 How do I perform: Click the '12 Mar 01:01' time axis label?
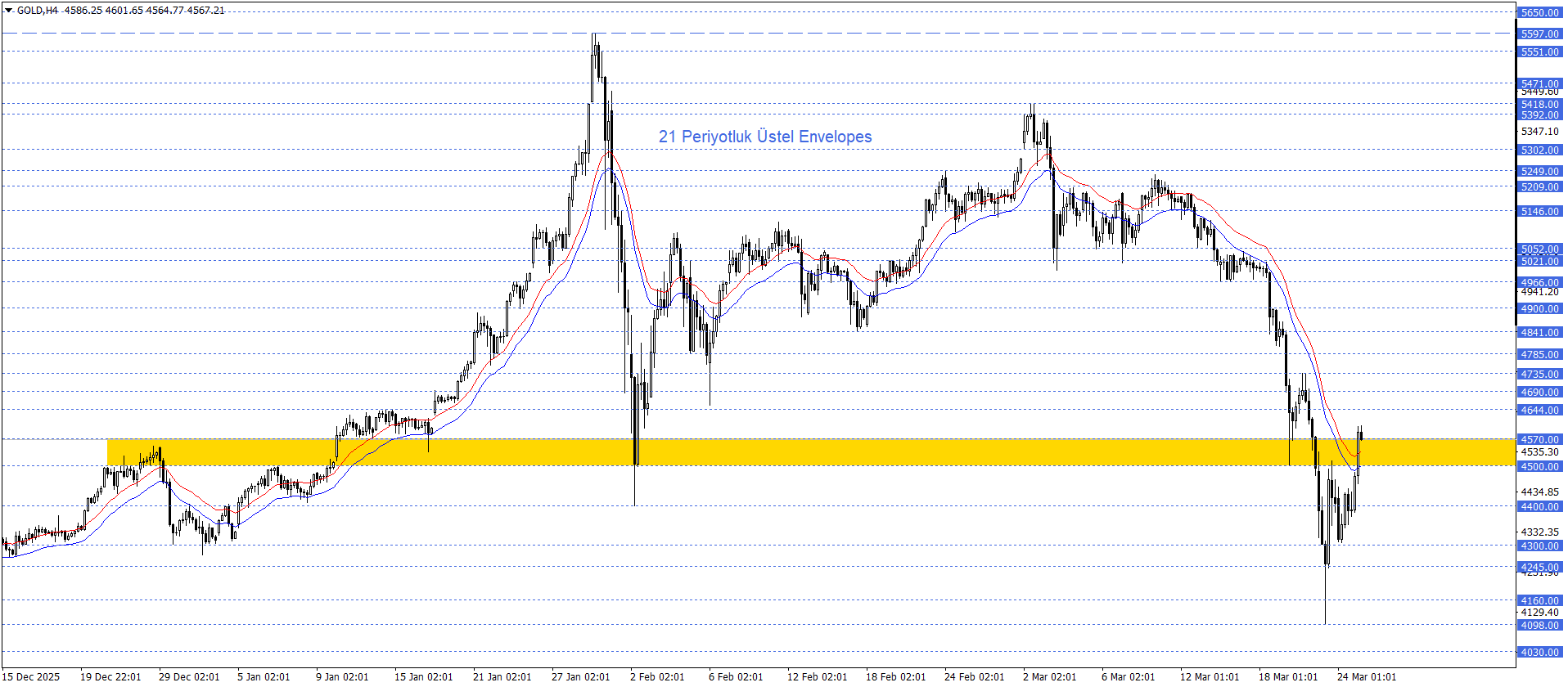[x=1210, y=677]
